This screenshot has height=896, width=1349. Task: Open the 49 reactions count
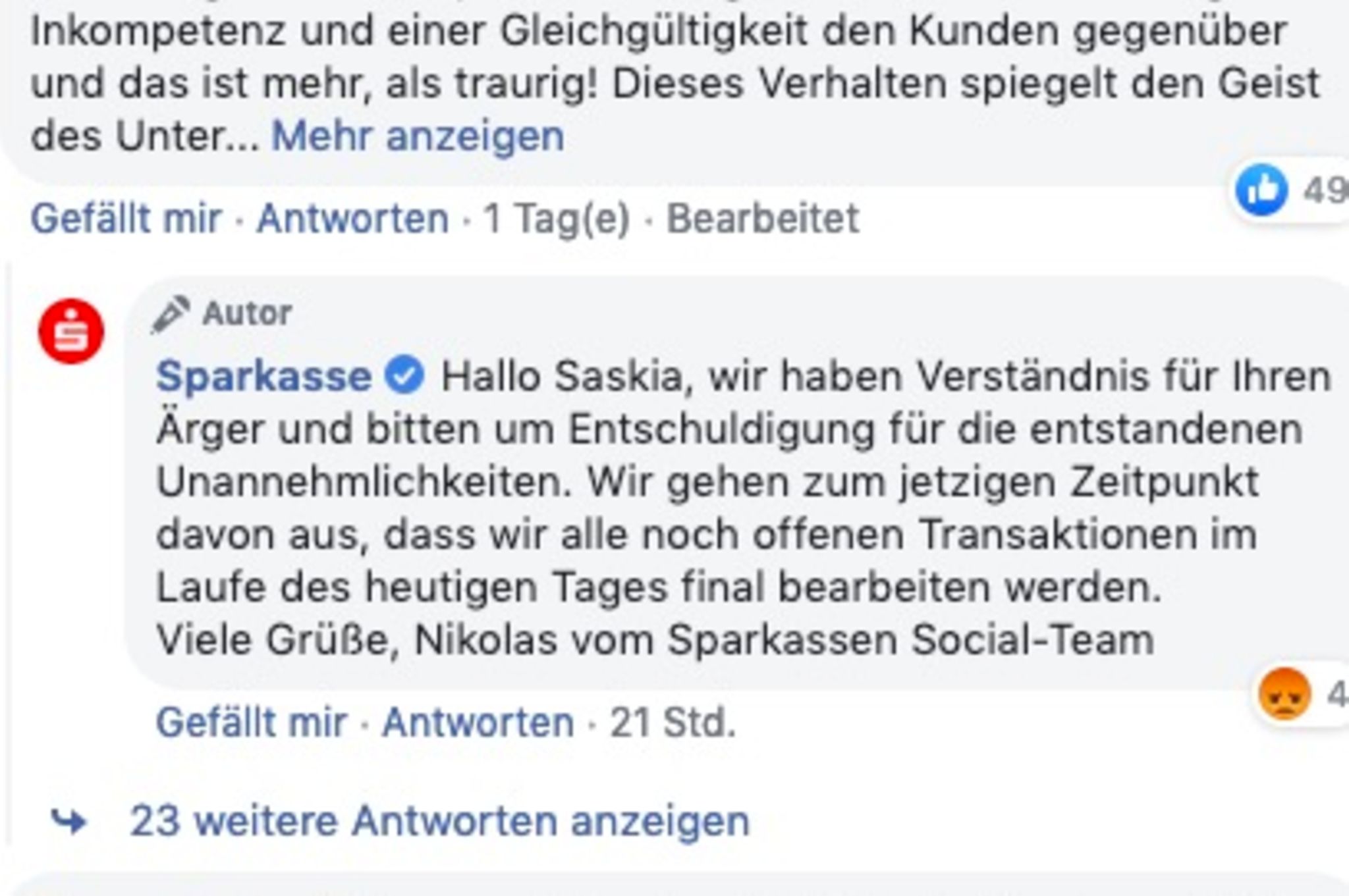coord(1324,191)
